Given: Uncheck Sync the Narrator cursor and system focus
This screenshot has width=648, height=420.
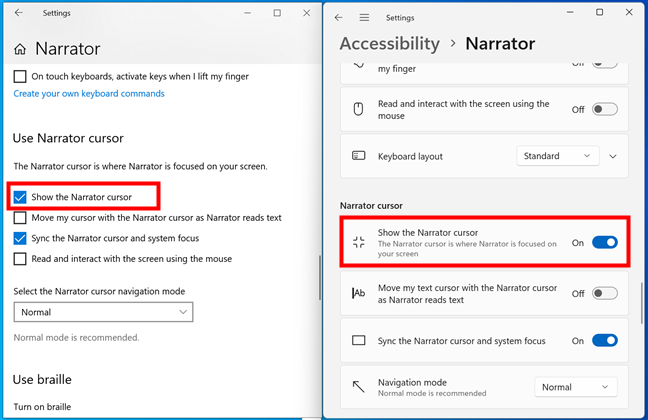Looking at the screenshot, I should (x=20, y=238).
